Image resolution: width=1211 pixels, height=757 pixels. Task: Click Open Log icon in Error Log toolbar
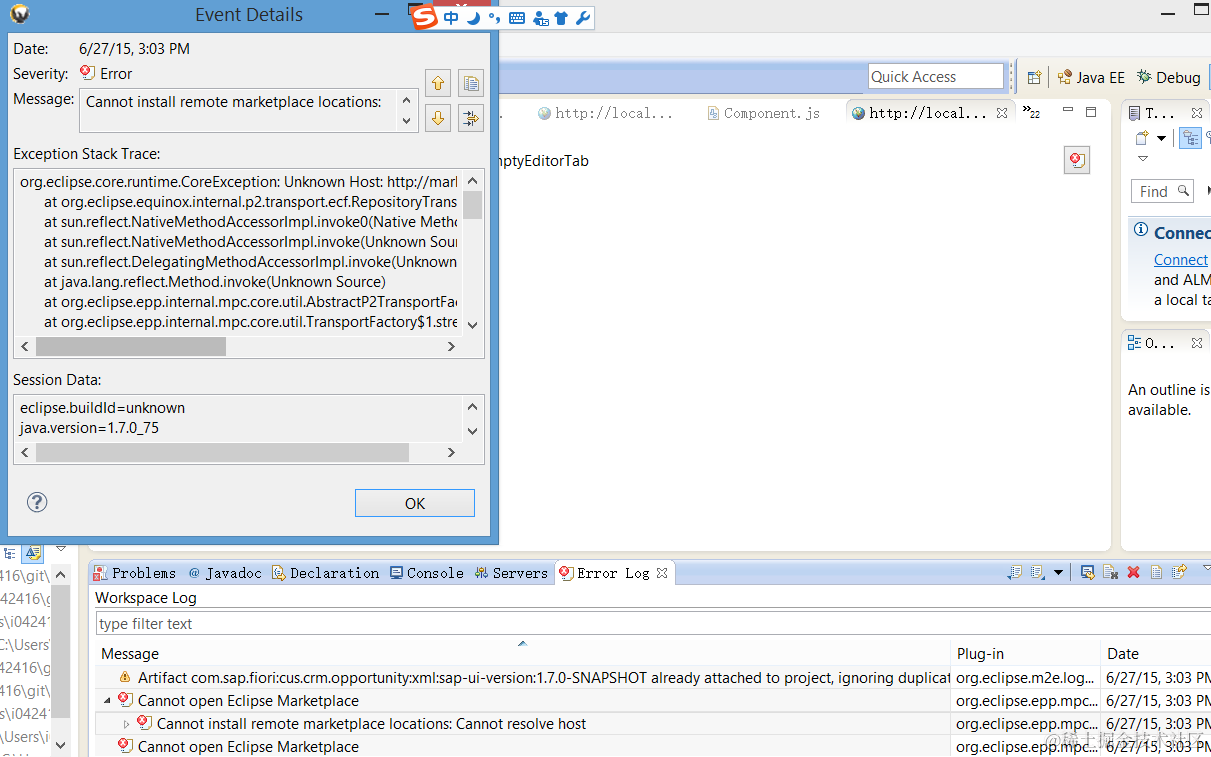coord(1156,572)
